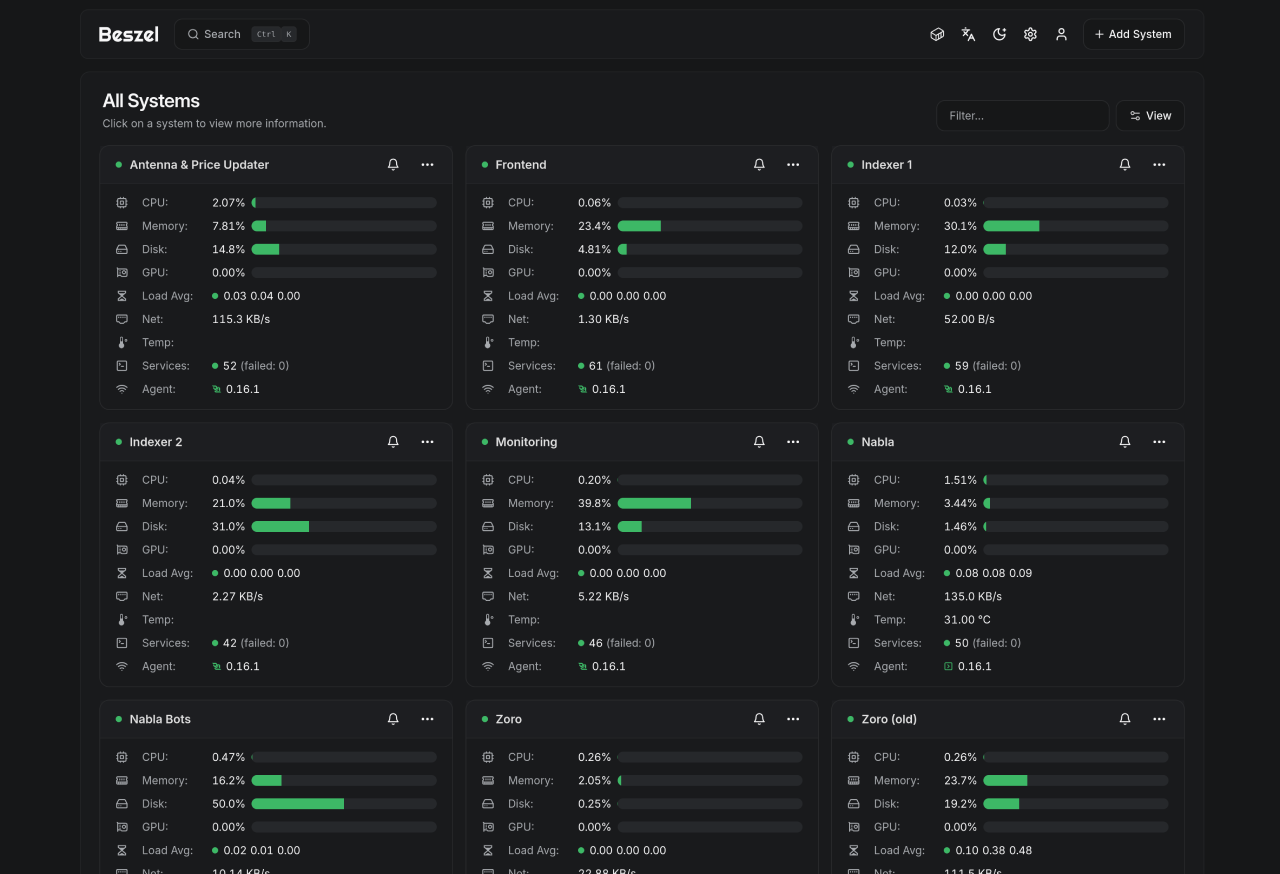The width and height of the screenshot is (1280, 874).
Task: Open three-dot menu for Antenna & Price Updater
Action: point(427,165)
